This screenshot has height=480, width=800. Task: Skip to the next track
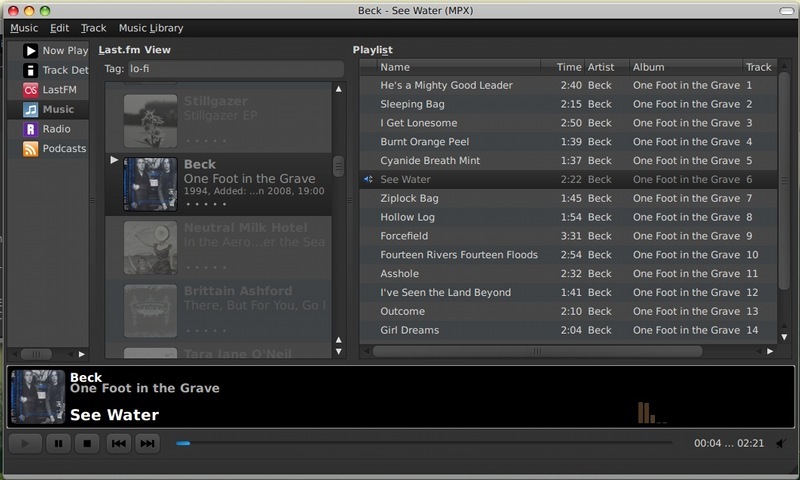tap(147, 443)
